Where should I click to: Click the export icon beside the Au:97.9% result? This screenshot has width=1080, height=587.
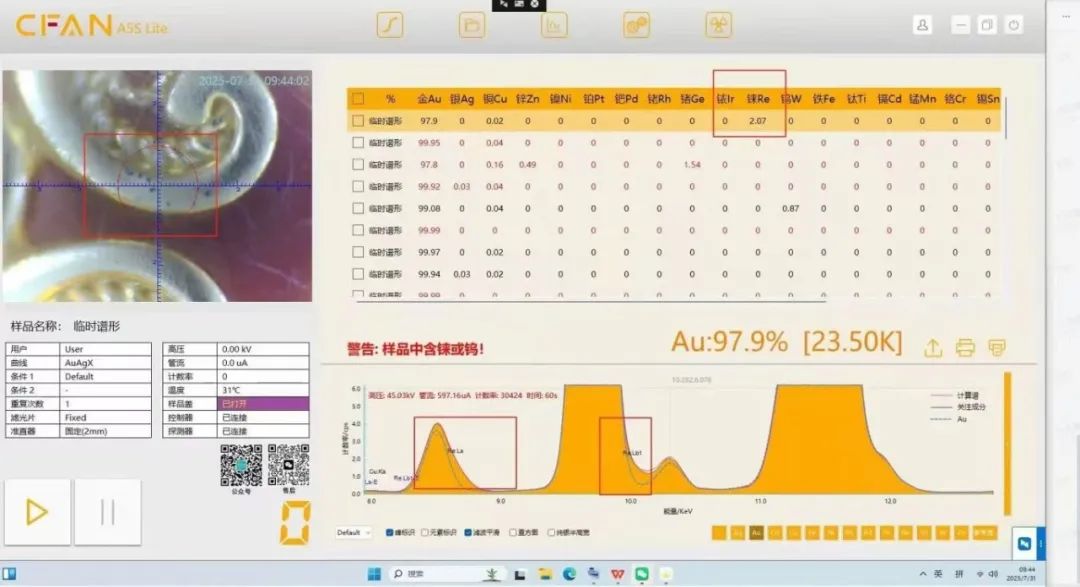pos(934,347)
